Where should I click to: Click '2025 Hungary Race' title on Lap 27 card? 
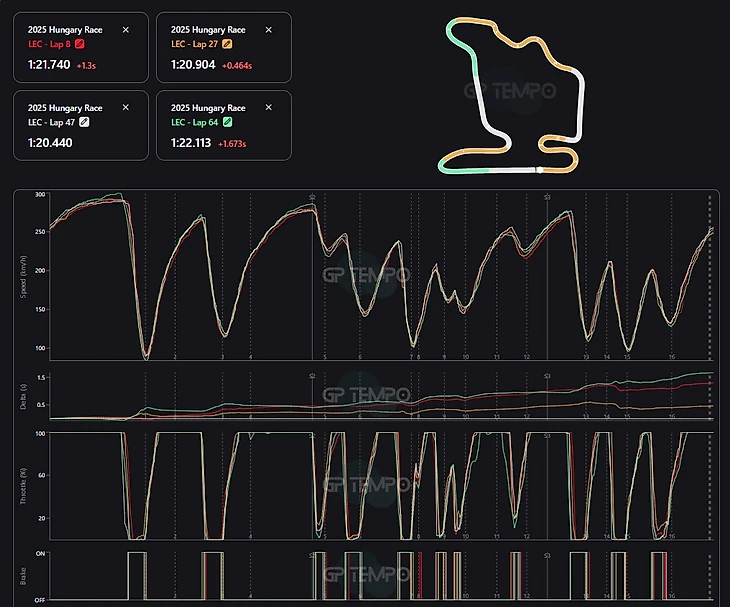pyautogui.click(x=207, y=30)
